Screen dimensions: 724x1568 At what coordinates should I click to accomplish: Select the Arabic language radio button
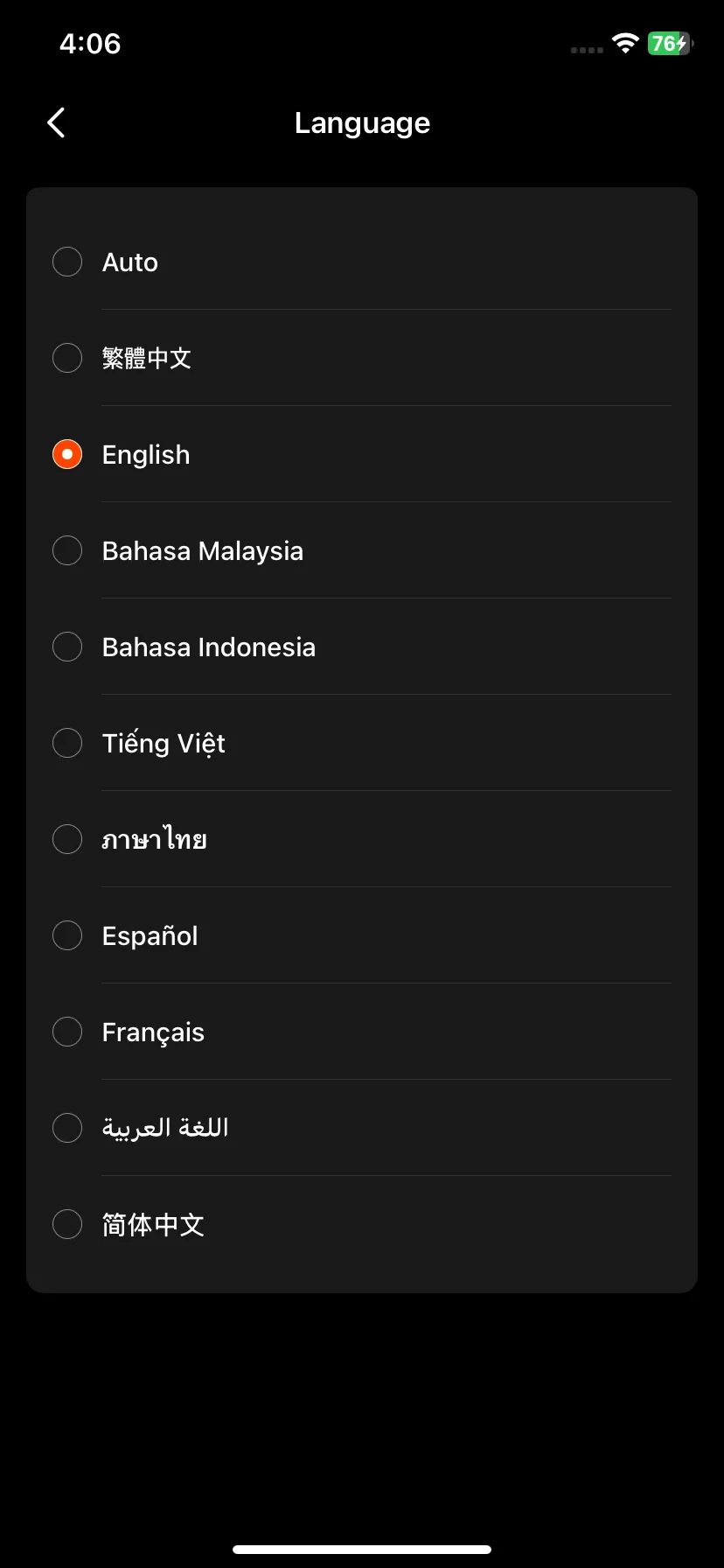click(67, 1128)
